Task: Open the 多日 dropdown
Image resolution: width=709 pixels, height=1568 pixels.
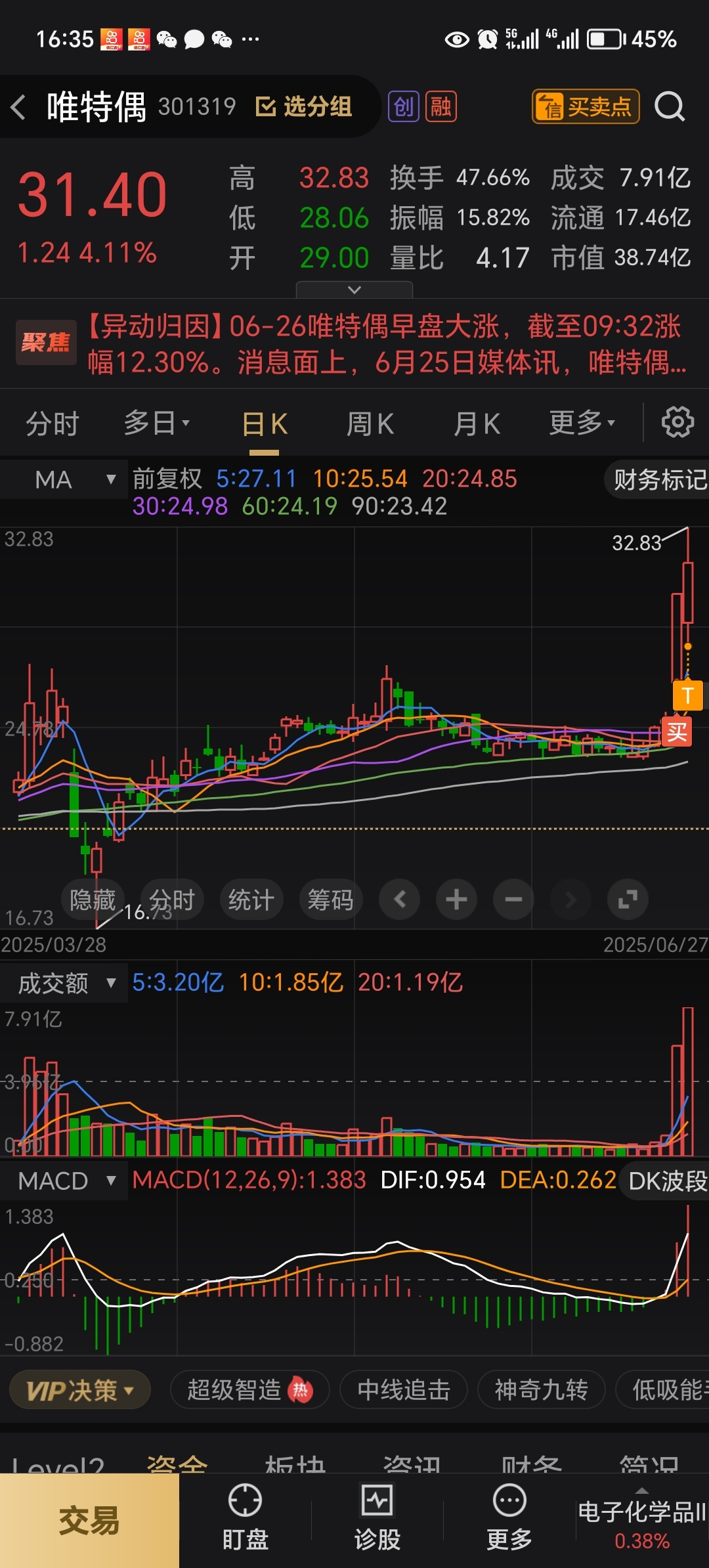Action: click(156, 423)
